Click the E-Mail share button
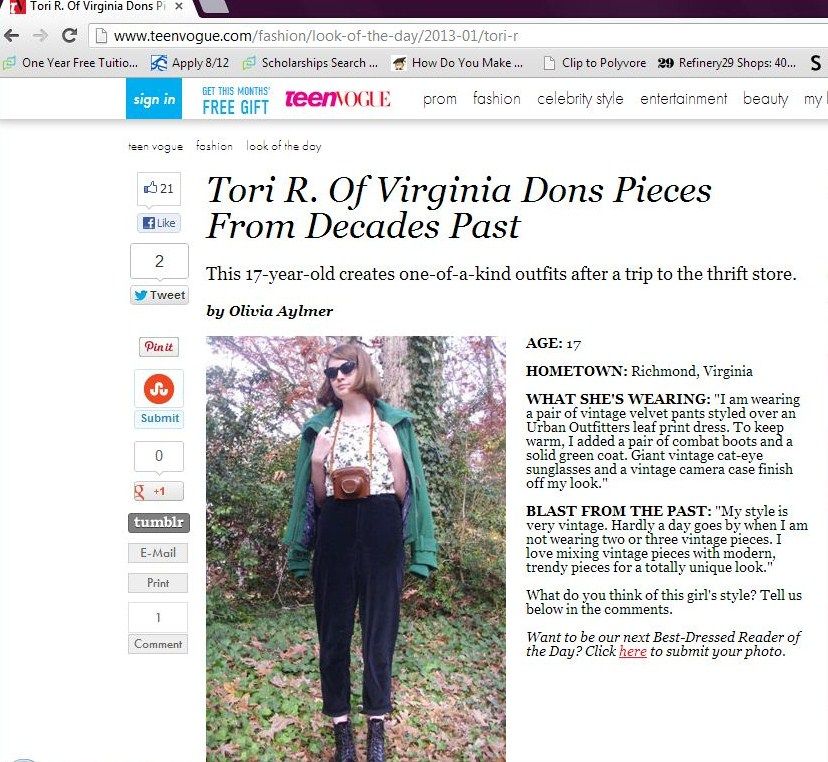 tap(158, 553)
